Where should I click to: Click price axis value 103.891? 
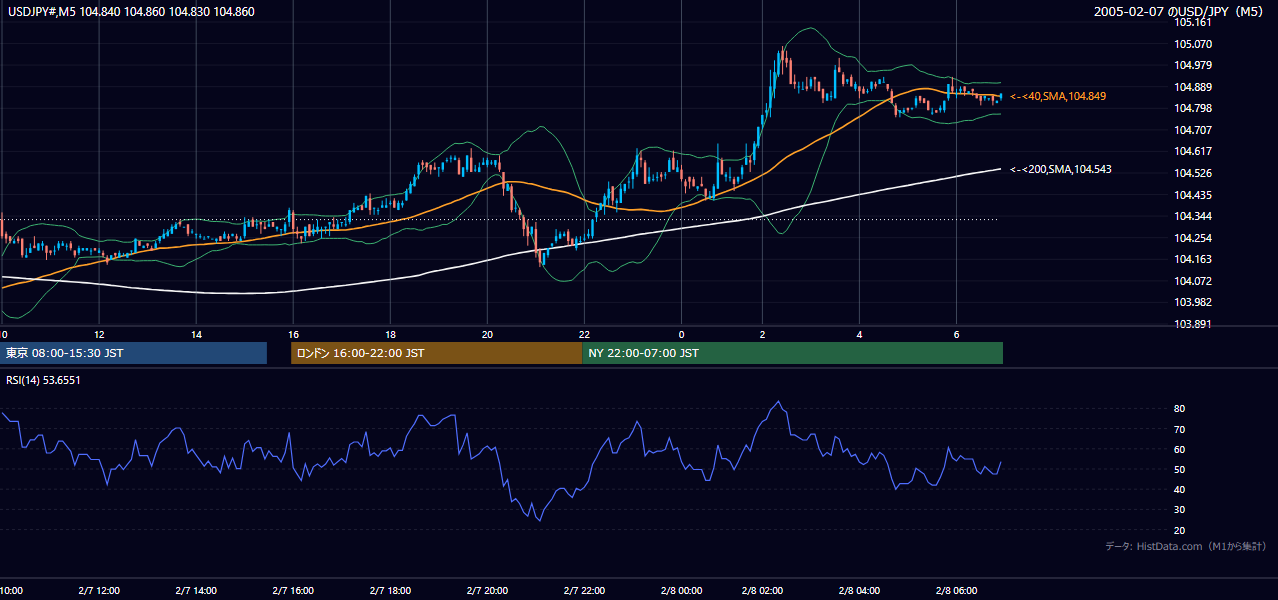1193,324
